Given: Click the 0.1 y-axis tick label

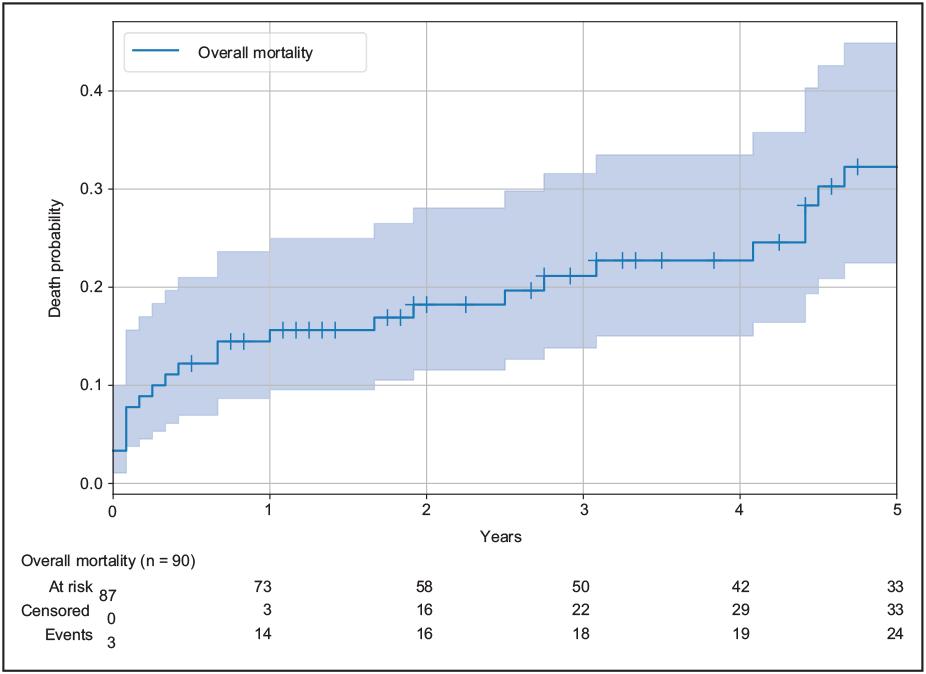Looking at the screenshot, I should click(91, 385).
